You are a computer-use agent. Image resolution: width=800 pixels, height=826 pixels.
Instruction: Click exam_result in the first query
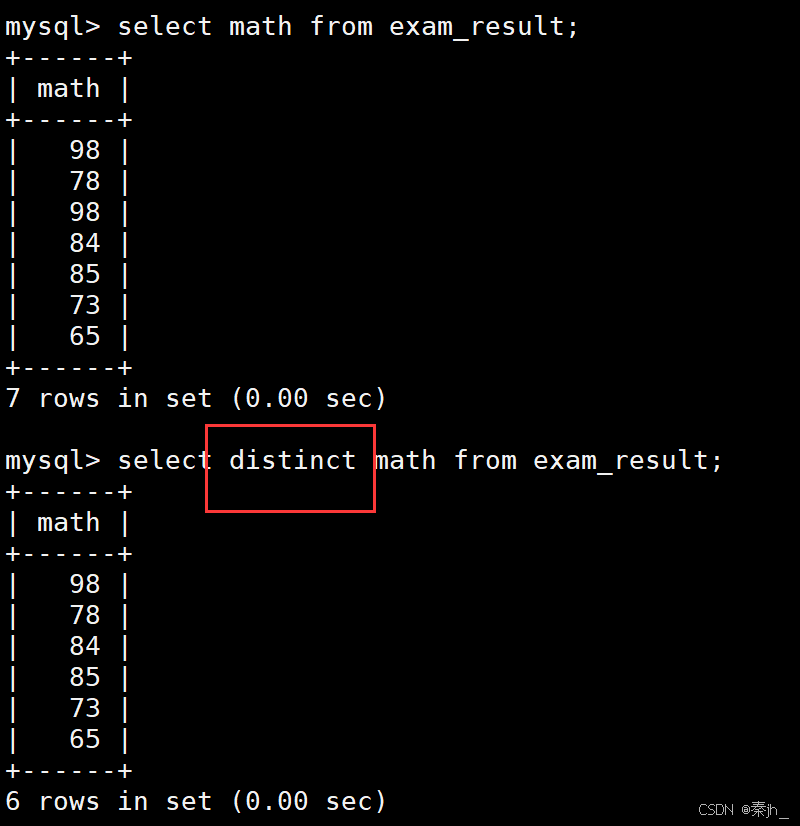483,27
